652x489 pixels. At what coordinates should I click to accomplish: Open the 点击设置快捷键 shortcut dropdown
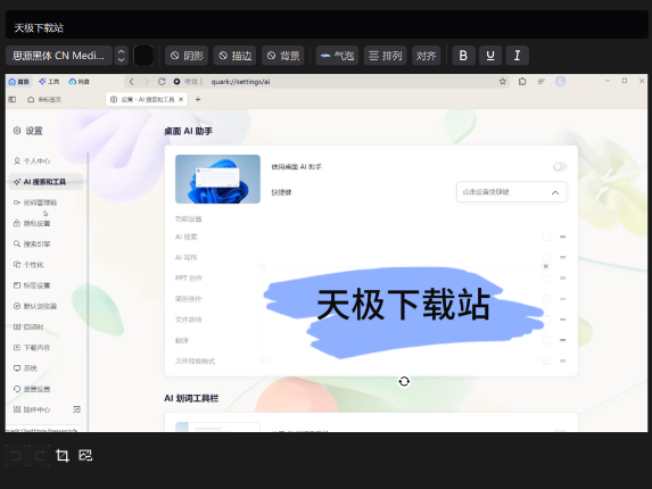(x=511, y=192)
